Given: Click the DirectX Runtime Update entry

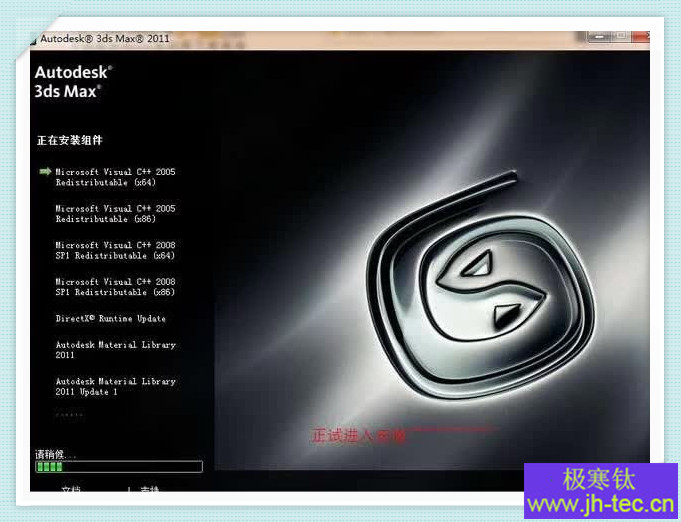Looking at the screenshot, I should coord(111,319).
